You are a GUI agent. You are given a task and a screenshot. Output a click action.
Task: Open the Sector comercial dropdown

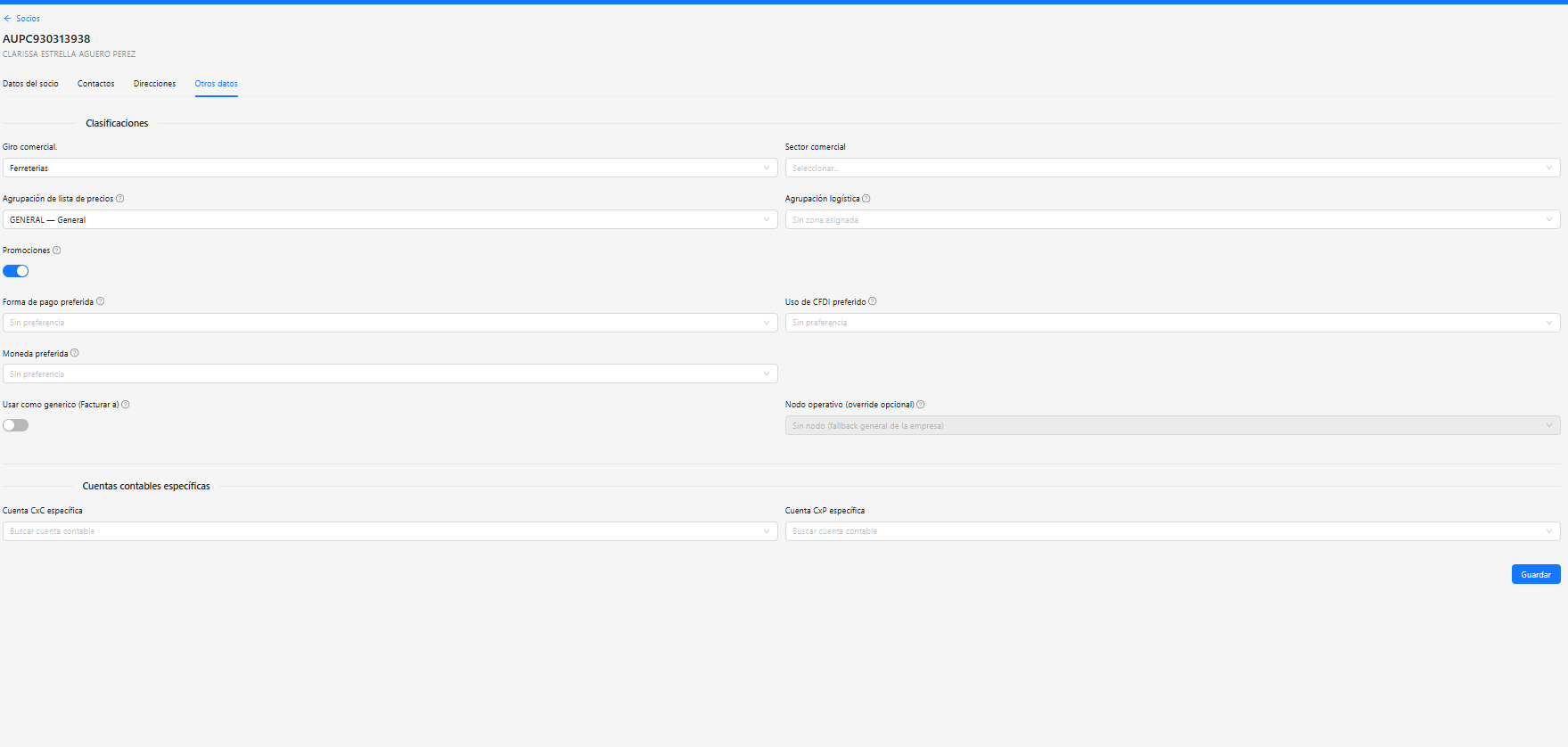coord(1173,168)
